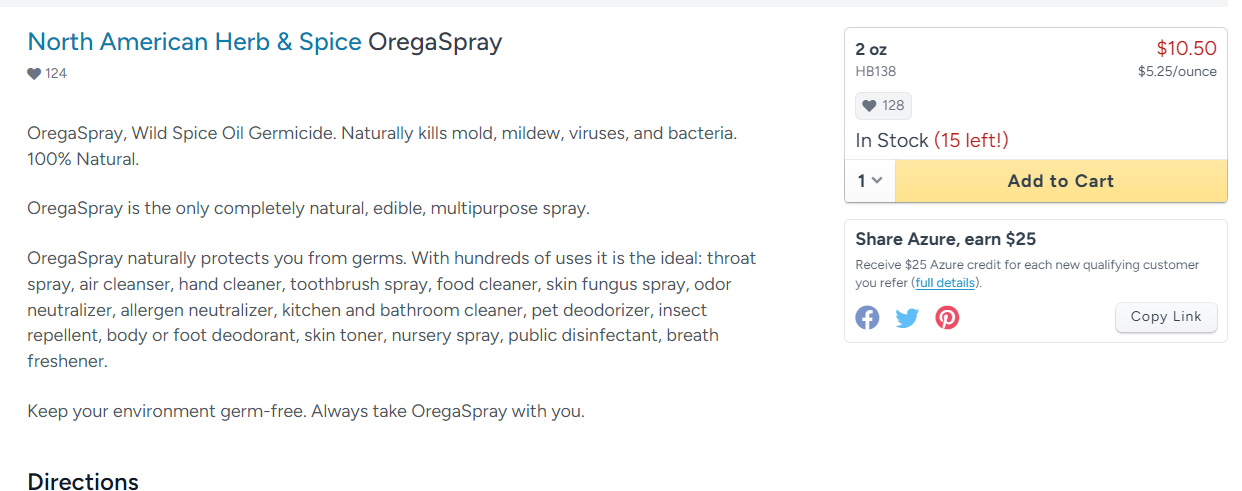The image size is (1242, 491).
Task: Copy the Azure referral link
Action: [x=1166, y=317]
